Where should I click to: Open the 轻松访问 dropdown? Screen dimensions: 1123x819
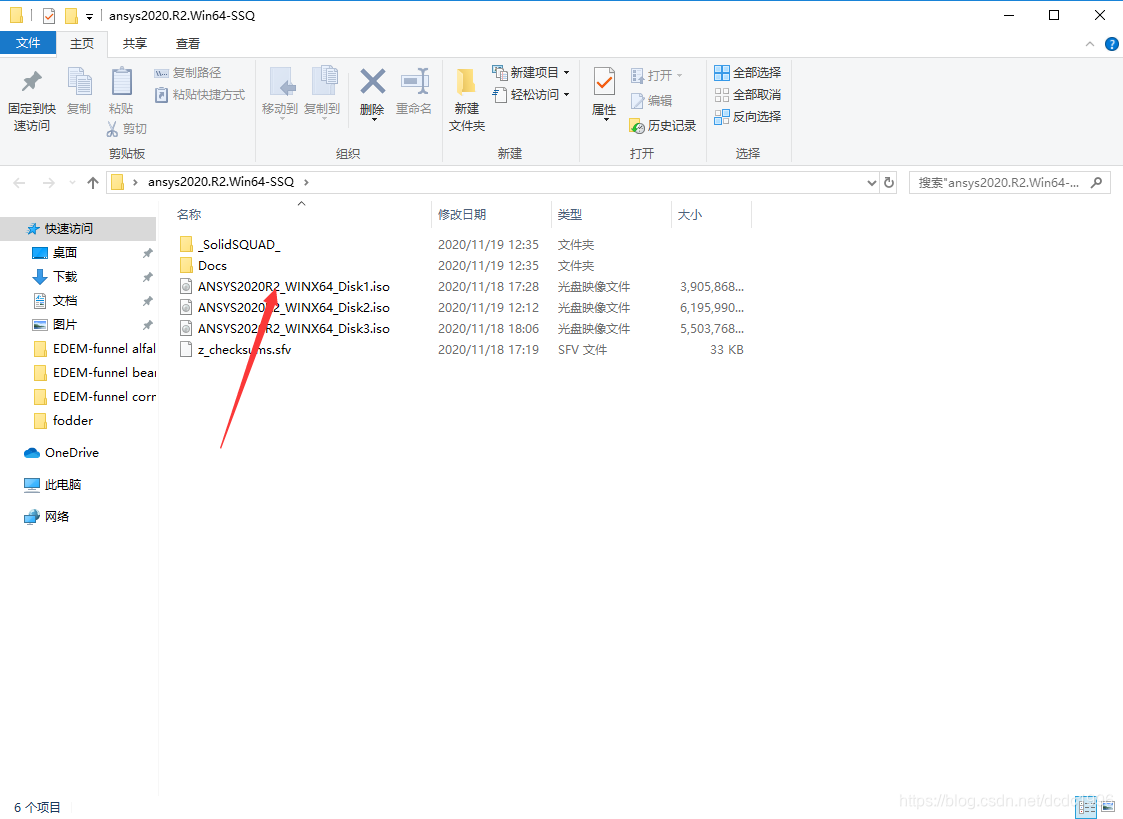click(x=531, y=94)
